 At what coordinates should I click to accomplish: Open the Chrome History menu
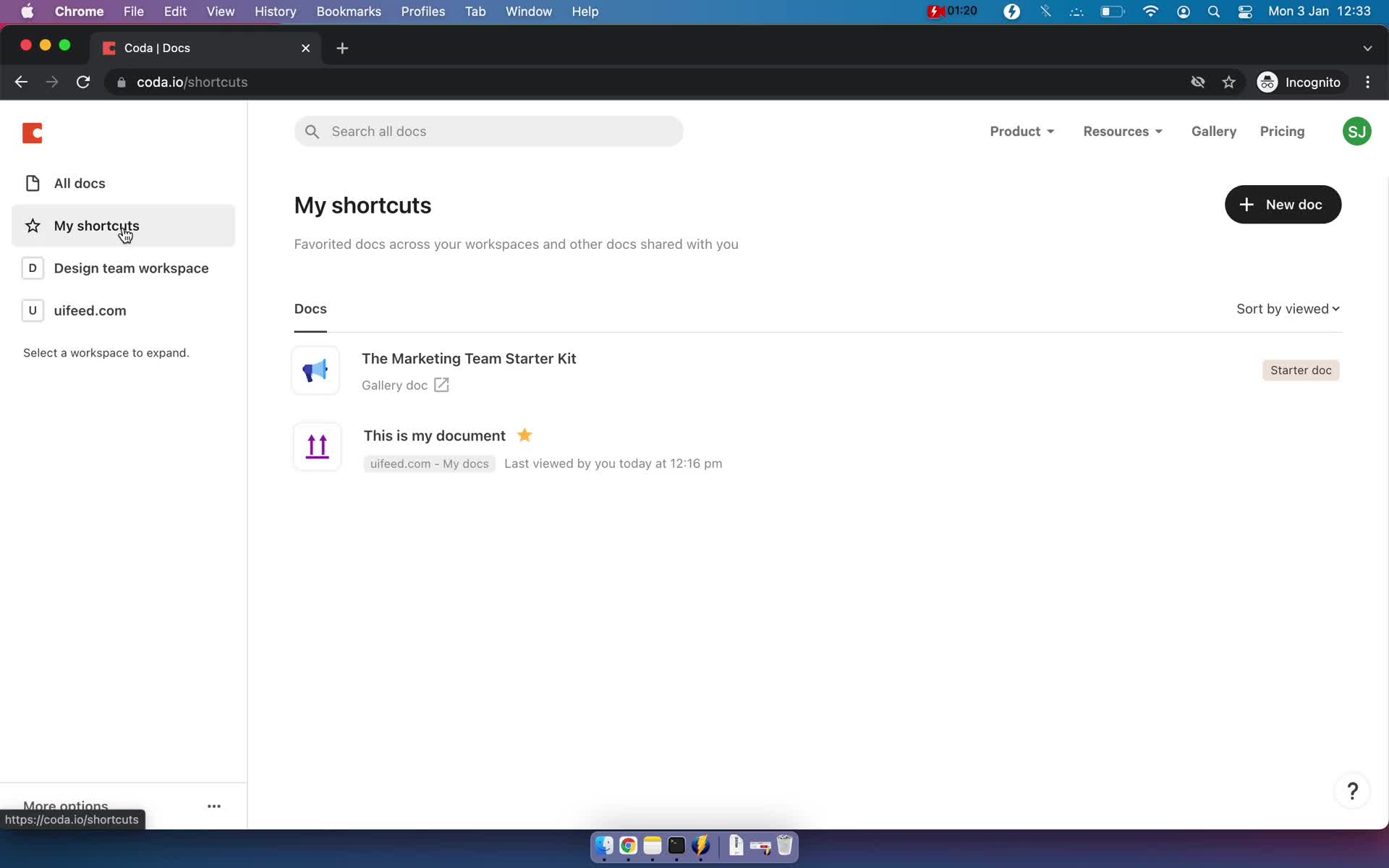(275, 12)
